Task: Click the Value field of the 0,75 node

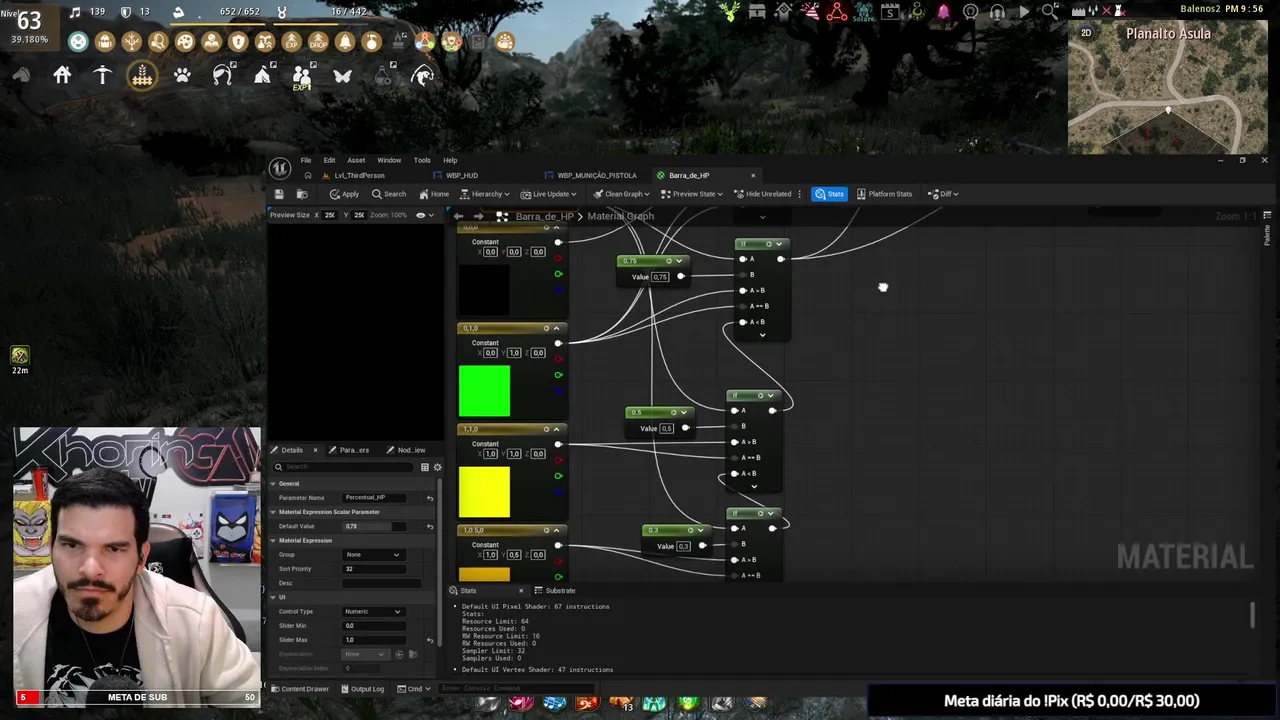Action: pyautogui.click(x=660, y=277)
